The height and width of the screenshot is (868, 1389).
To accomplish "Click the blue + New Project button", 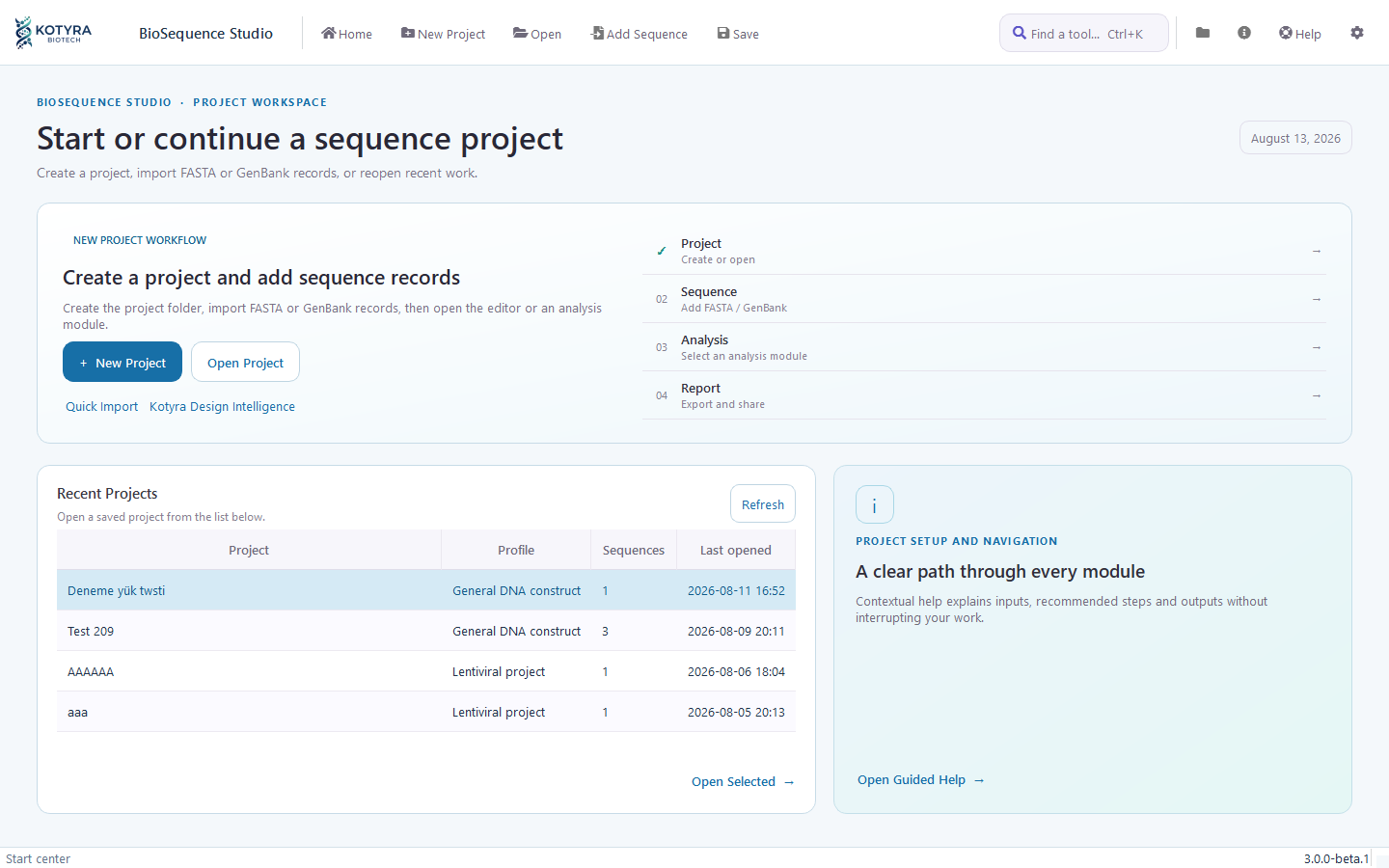I will [x=123, y=362].
